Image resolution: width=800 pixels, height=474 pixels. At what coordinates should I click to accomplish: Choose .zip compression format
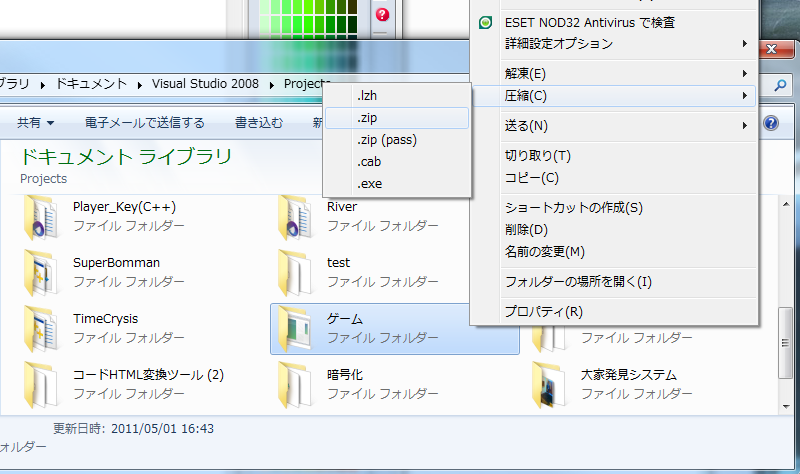(397, 118)
